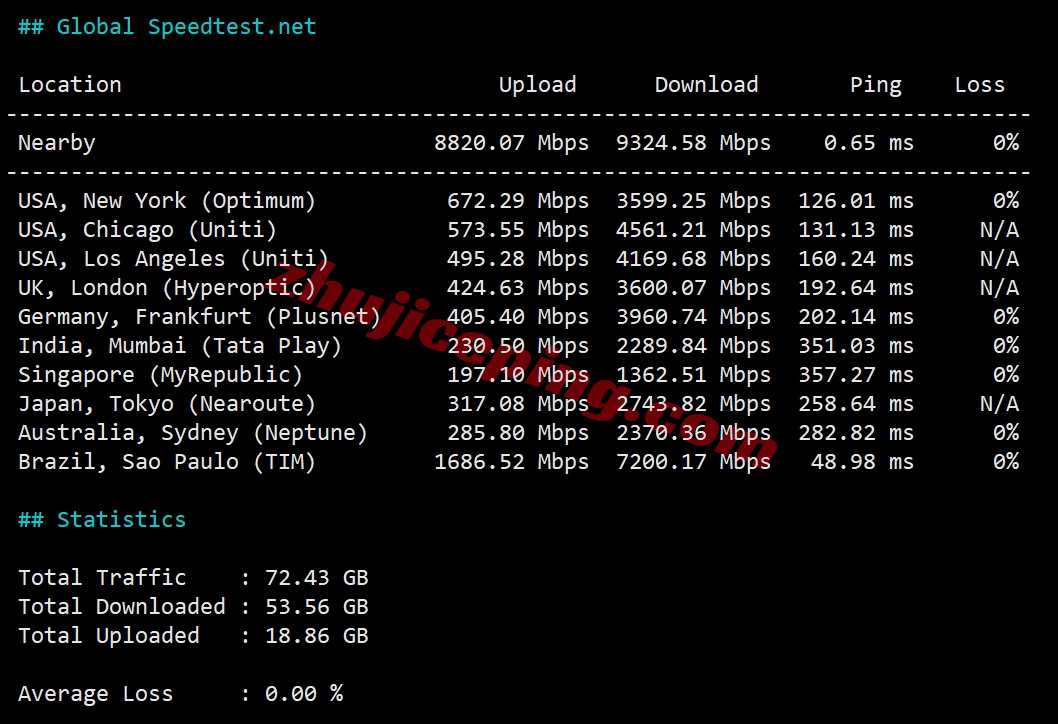Click Germany, Frankfurt (Plusnet) row label
The height and width of the screenshot is (724, 1058).
(199, 317)
